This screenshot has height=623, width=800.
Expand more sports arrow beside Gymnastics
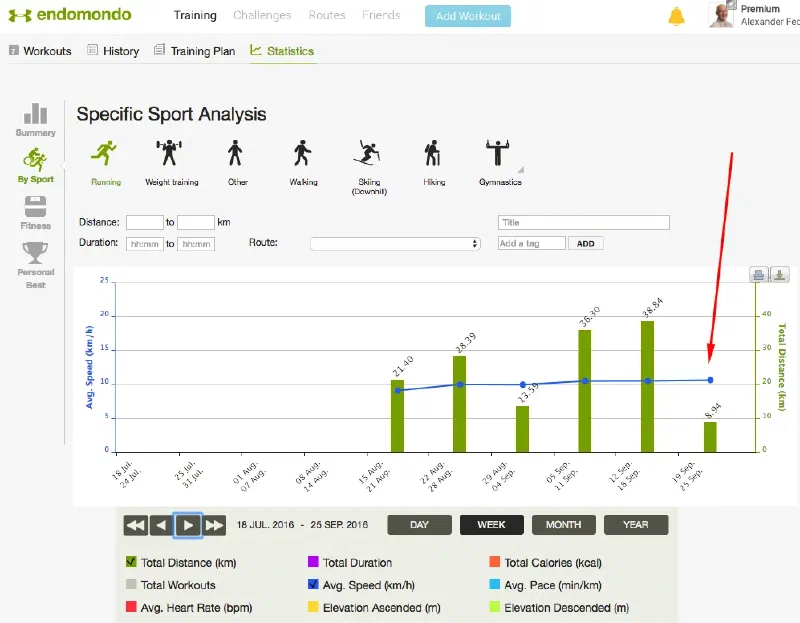[x=521, y=169]
